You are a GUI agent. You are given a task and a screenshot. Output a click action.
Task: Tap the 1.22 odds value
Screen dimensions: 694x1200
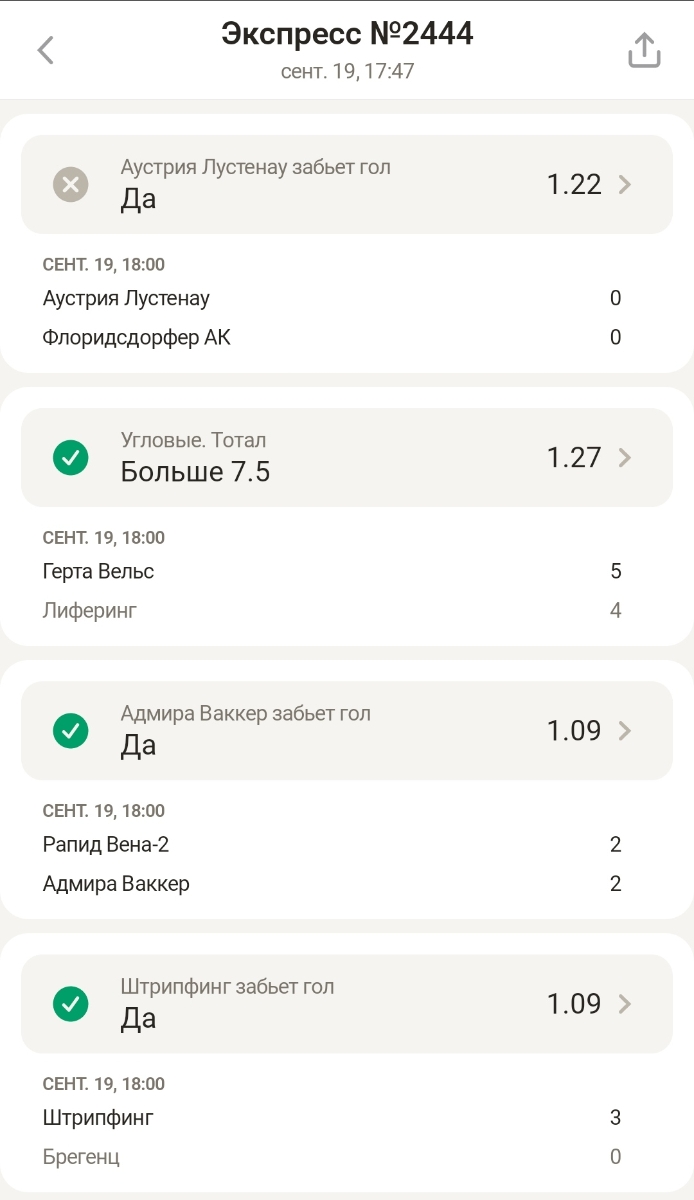click(573, 184)
